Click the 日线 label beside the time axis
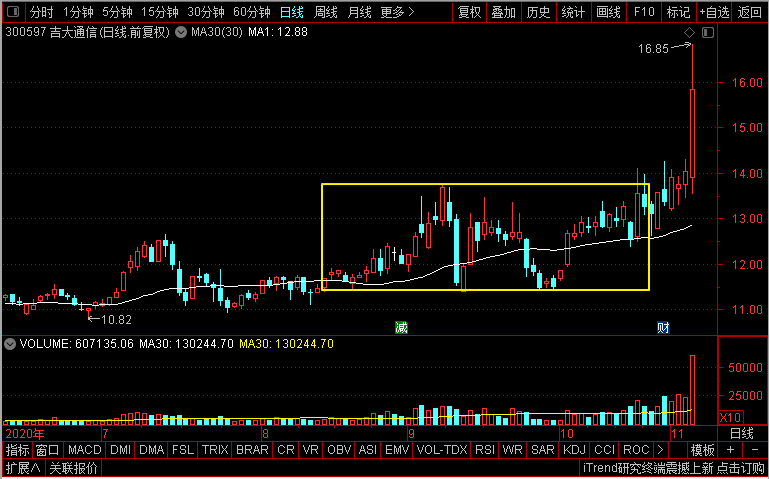 742,434
